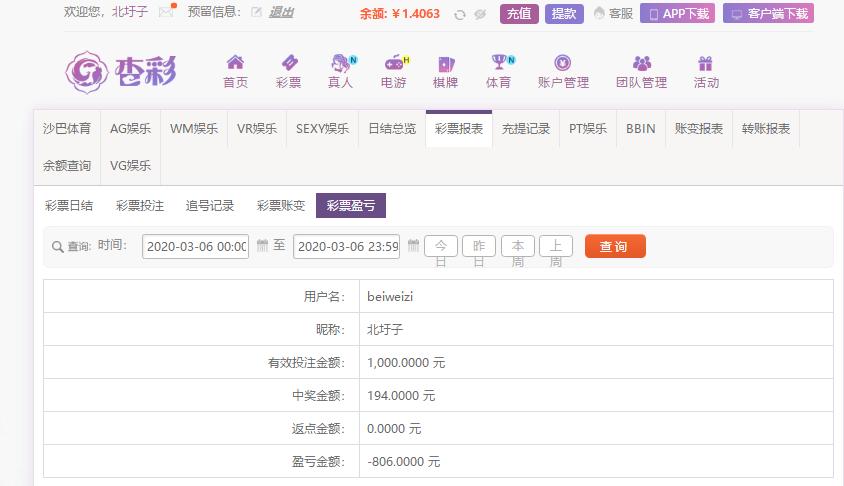Click the 体育 trophy icon
This screenshot has width=844, height=486.
tap(498, 63)
